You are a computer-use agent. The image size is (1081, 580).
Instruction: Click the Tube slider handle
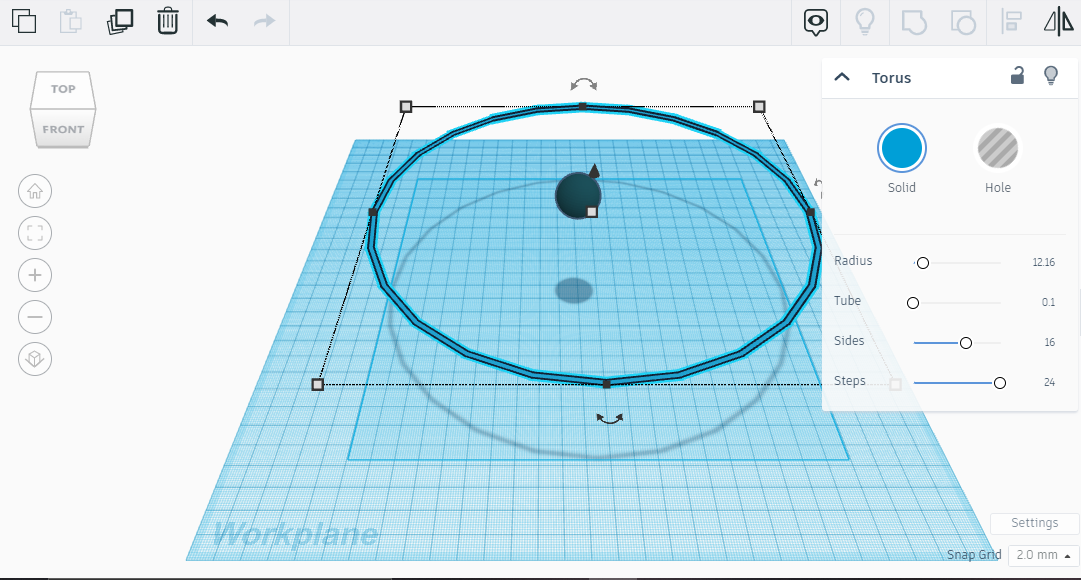click(913, 303)
